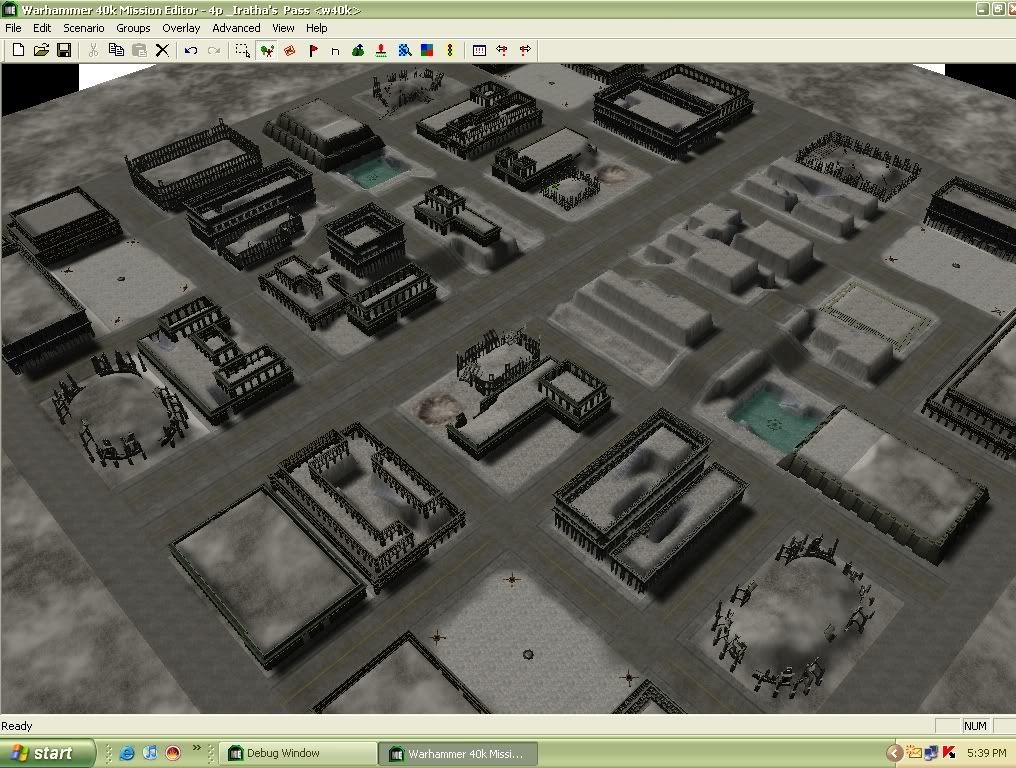Click the Windows Start button
Image resolution: width=1016 pixels, height=768 pixels.
tap(47, 753)
